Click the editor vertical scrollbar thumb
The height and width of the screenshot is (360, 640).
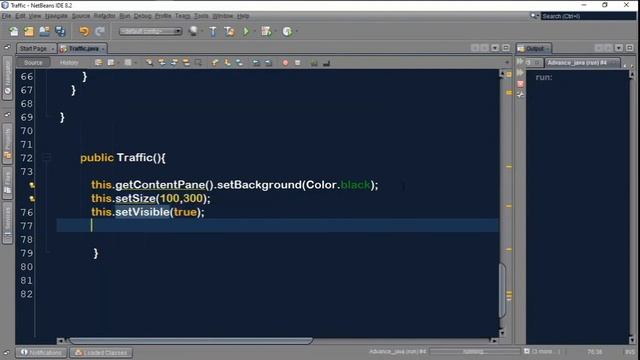[x=502, y=290]
